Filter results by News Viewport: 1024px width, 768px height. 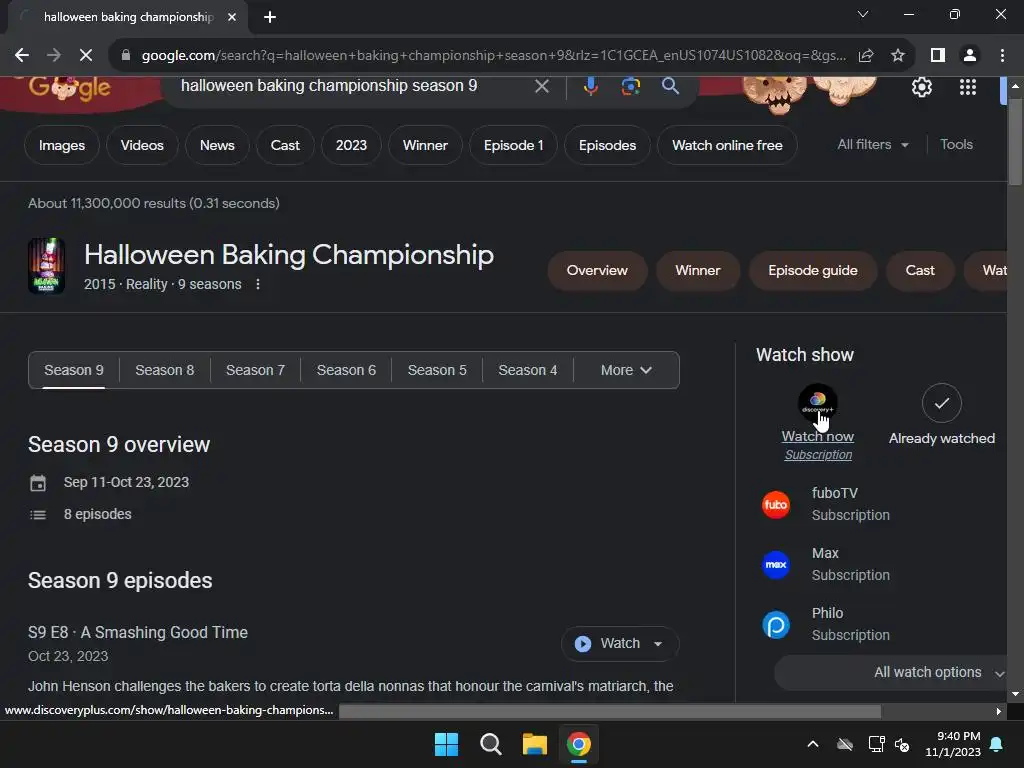point(217,145)
